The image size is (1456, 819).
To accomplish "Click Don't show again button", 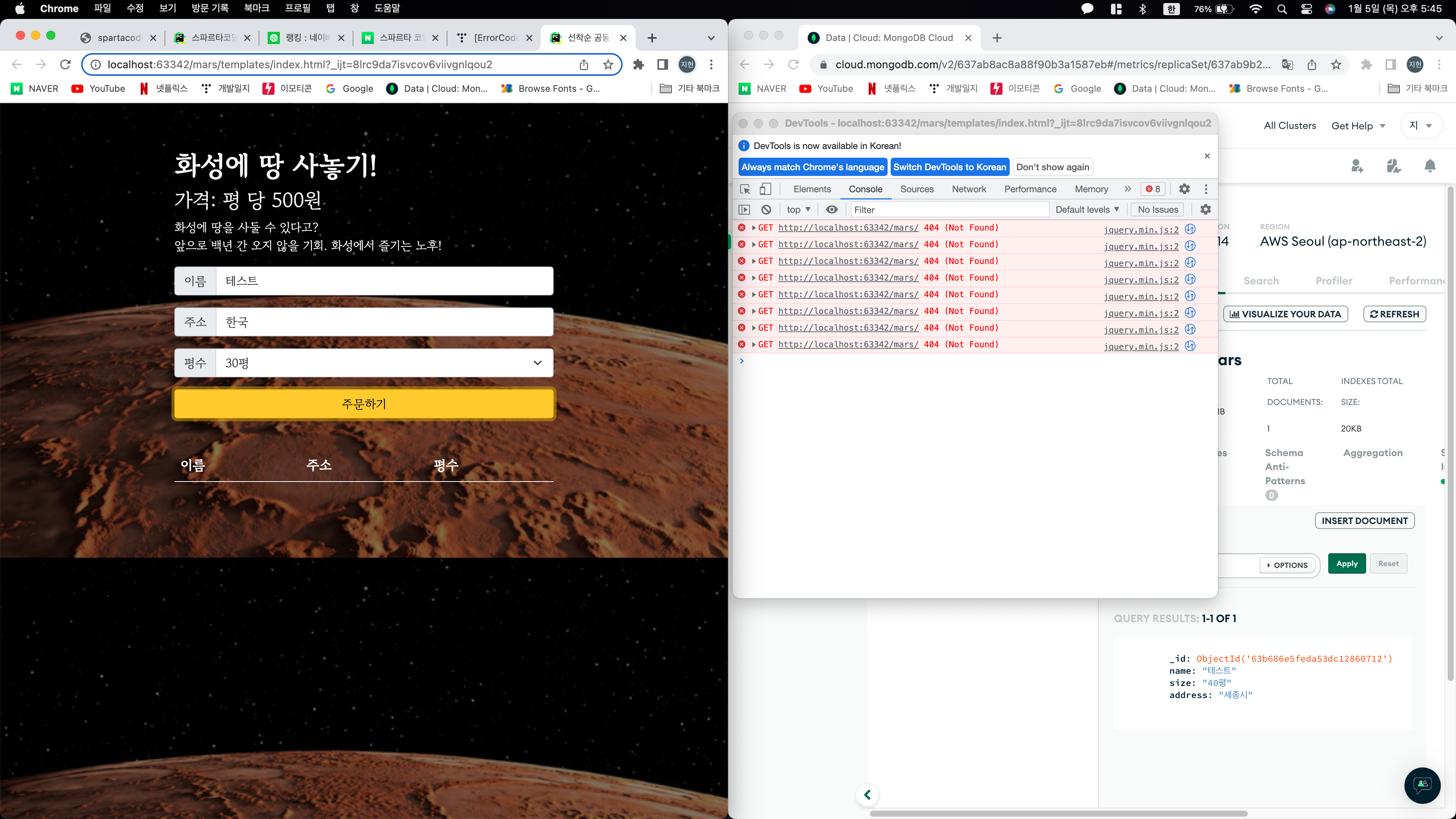I will pyautogui.click(x=1053, y=167).
